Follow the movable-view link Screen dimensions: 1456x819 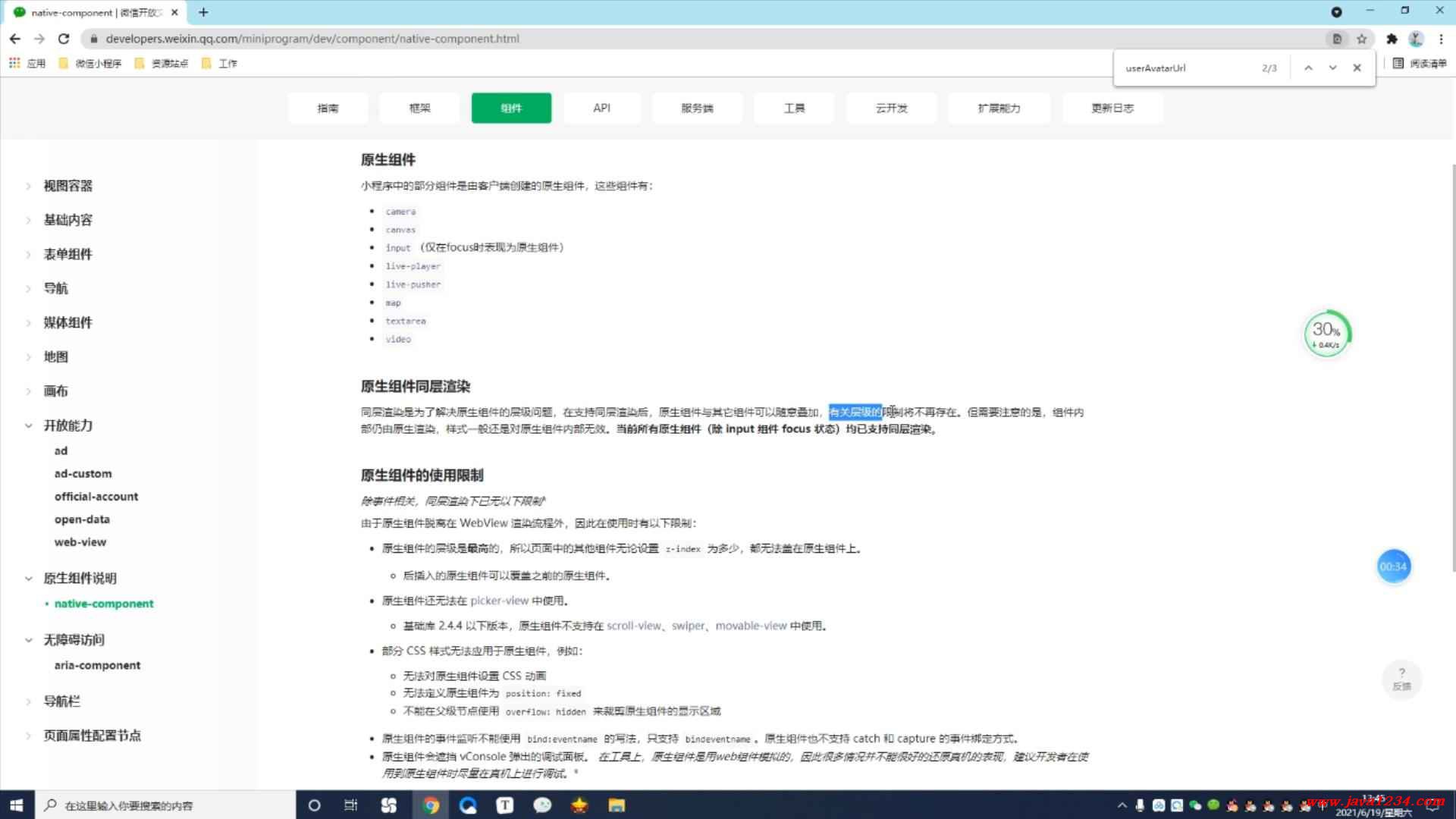click(752, 626)
